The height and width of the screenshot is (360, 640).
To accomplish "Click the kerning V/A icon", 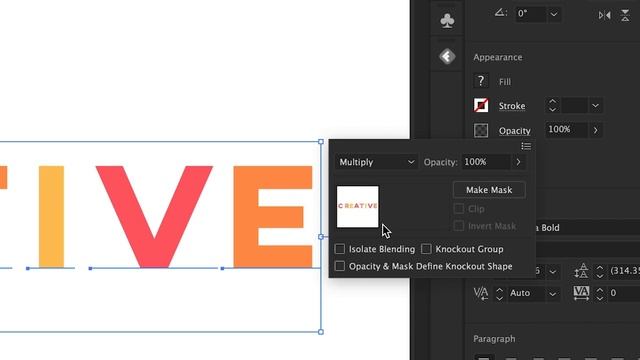I will coord(481,293).
